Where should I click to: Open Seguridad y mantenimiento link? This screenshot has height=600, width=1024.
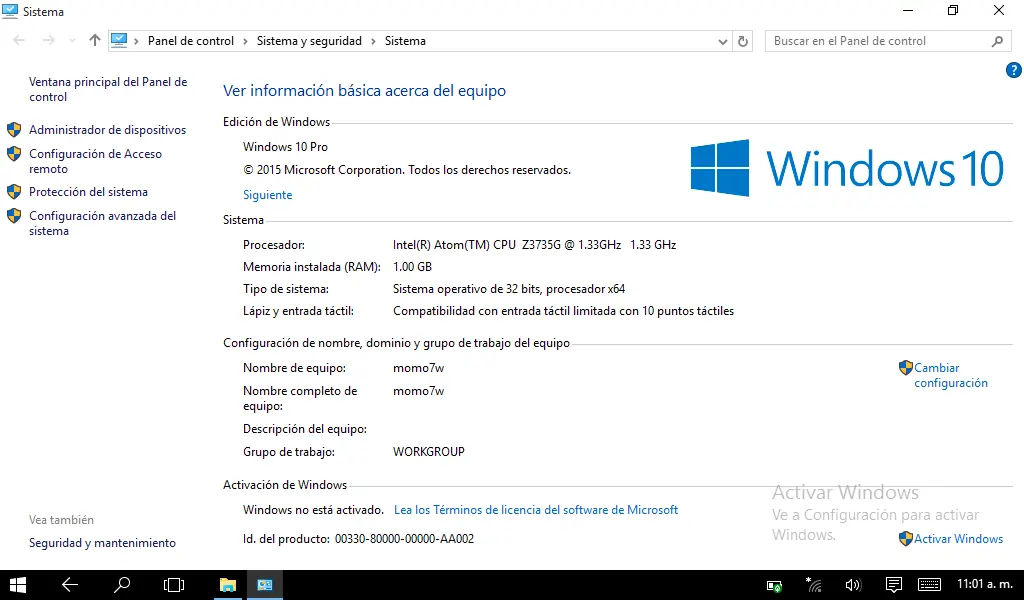click(x=102, y=543)
